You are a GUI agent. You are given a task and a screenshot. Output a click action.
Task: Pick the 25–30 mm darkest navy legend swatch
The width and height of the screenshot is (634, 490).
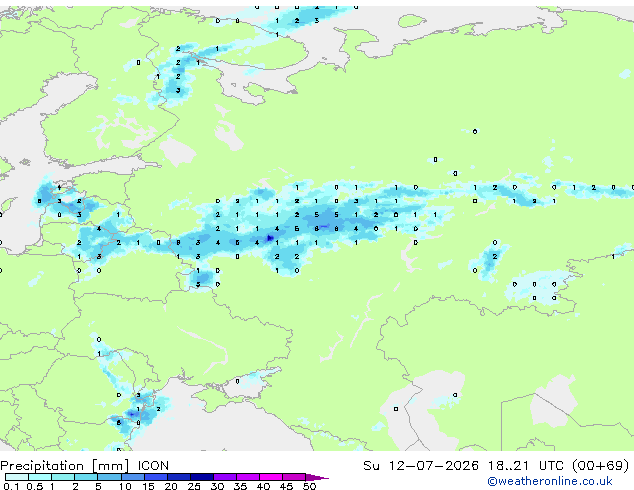tap(202, 477)
